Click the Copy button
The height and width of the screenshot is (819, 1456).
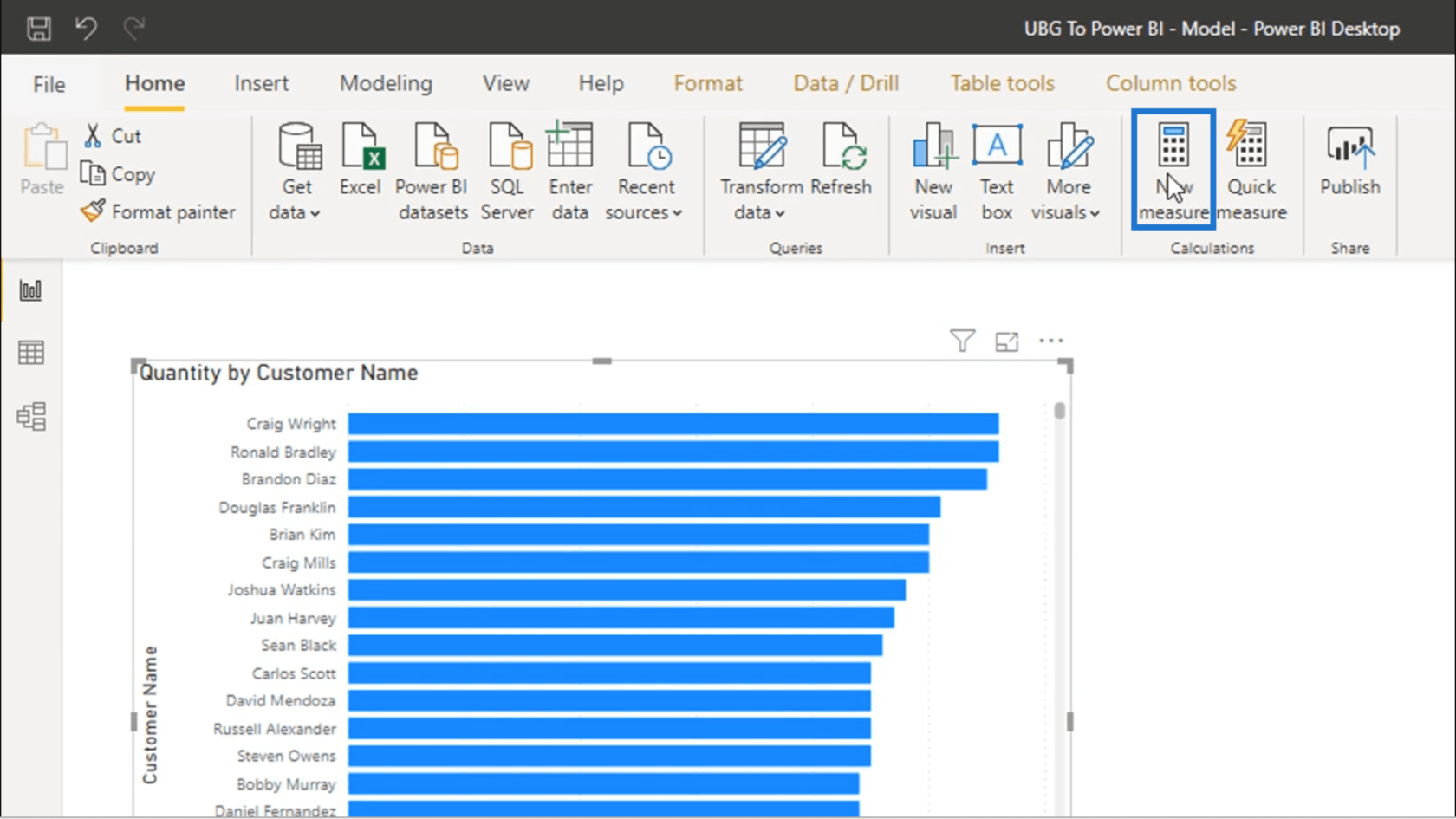[x=118, y=174]
